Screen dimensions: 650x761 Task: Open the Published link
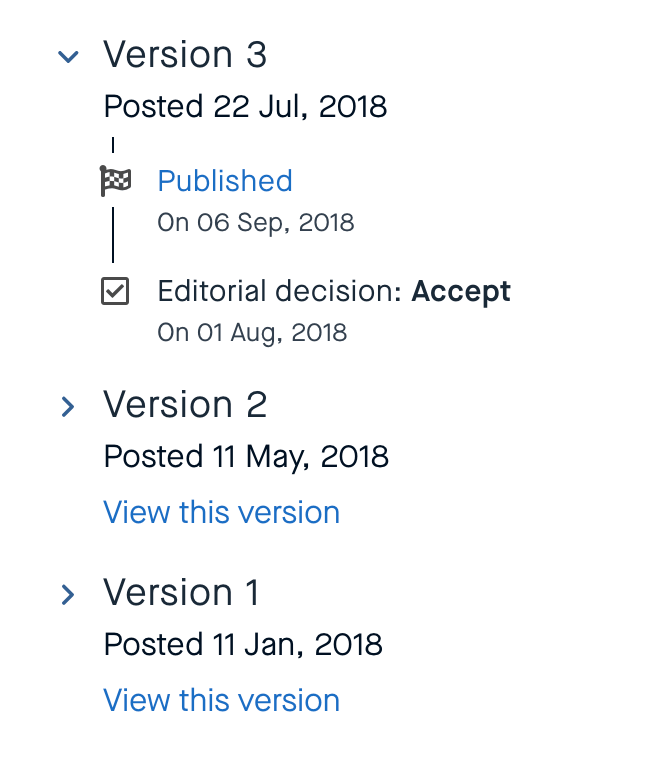(225, 181)
